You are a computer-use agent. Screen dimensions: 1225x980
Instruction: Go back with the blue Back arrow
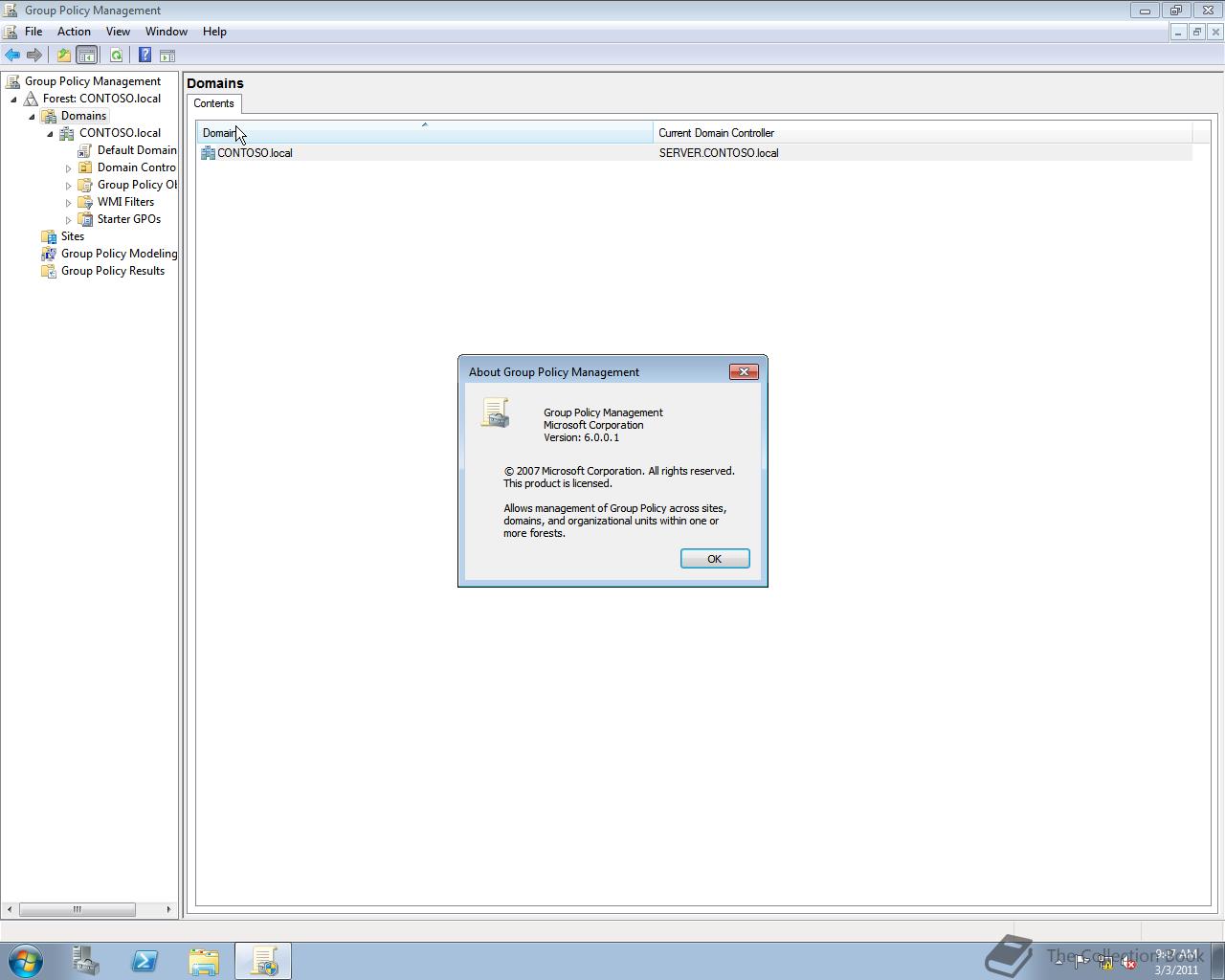[12, 56]
